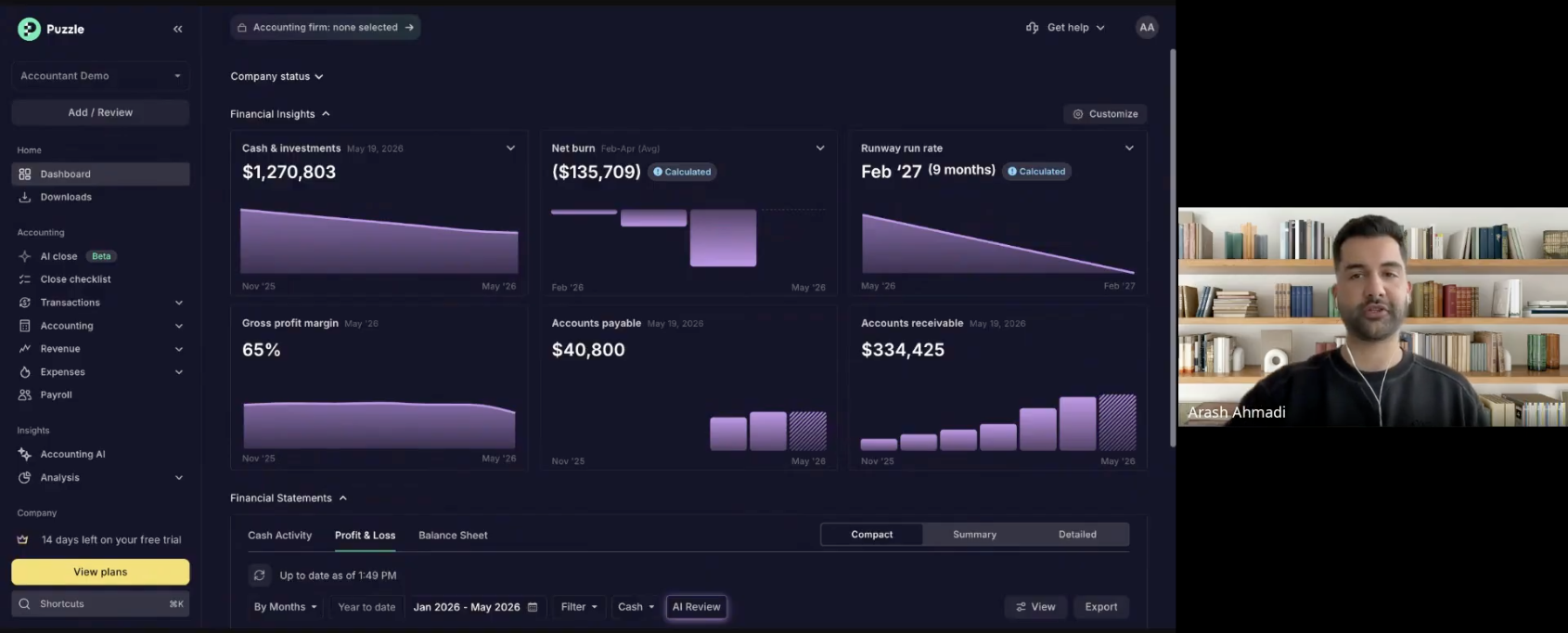1568x633 pixels.
Task: Switch to the Balance Sheet tab
Action: (x=453, y=536)
